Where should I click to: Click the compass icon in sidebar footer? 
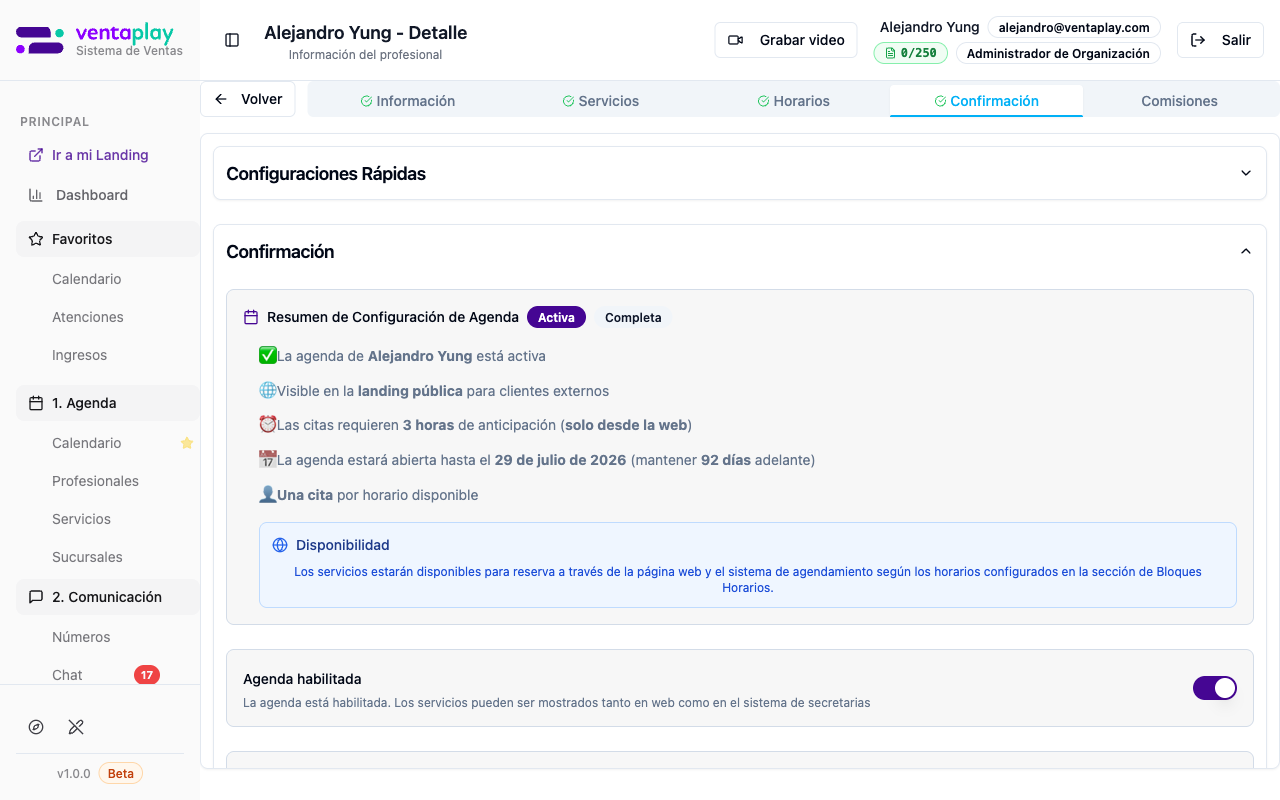[36, 727]
